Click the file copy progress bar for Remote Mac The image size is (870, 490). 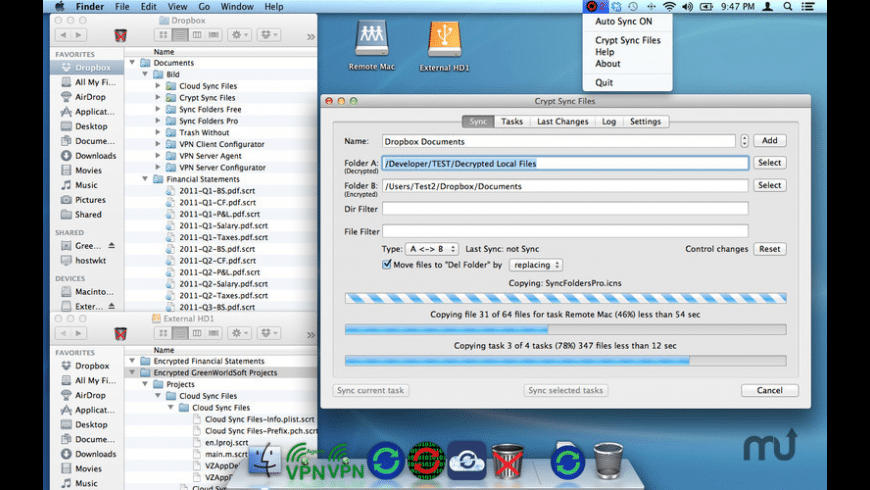565,330
